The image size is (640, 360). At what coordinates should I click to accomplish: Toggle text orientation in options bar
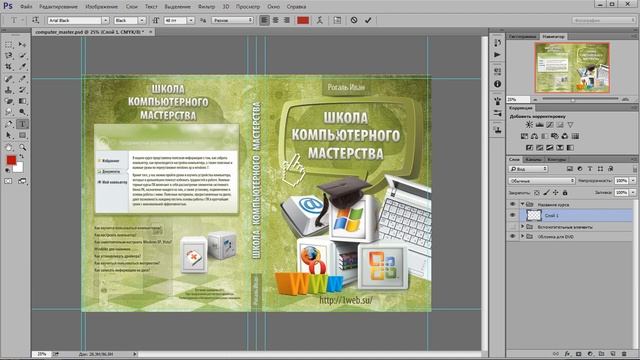(36, 20)
